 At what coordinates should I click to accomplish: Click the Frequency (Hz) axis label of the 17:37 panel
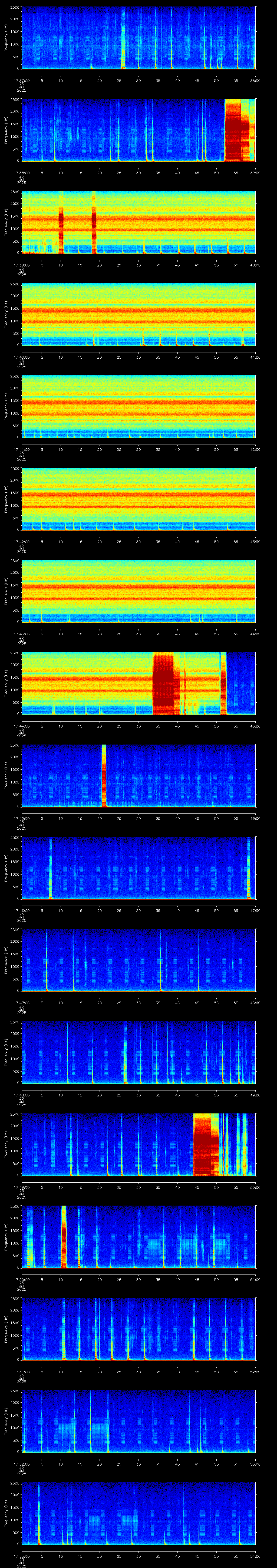pos(6,38)
